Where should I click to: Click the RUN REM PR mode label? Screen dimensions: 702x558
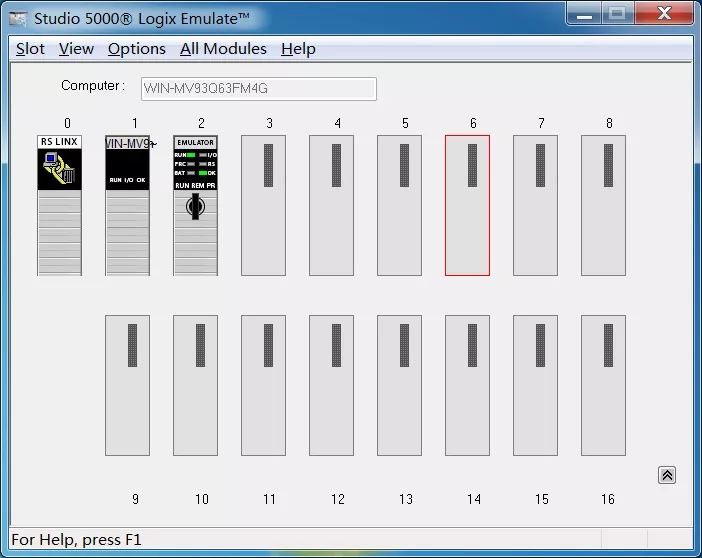[195, 185]
